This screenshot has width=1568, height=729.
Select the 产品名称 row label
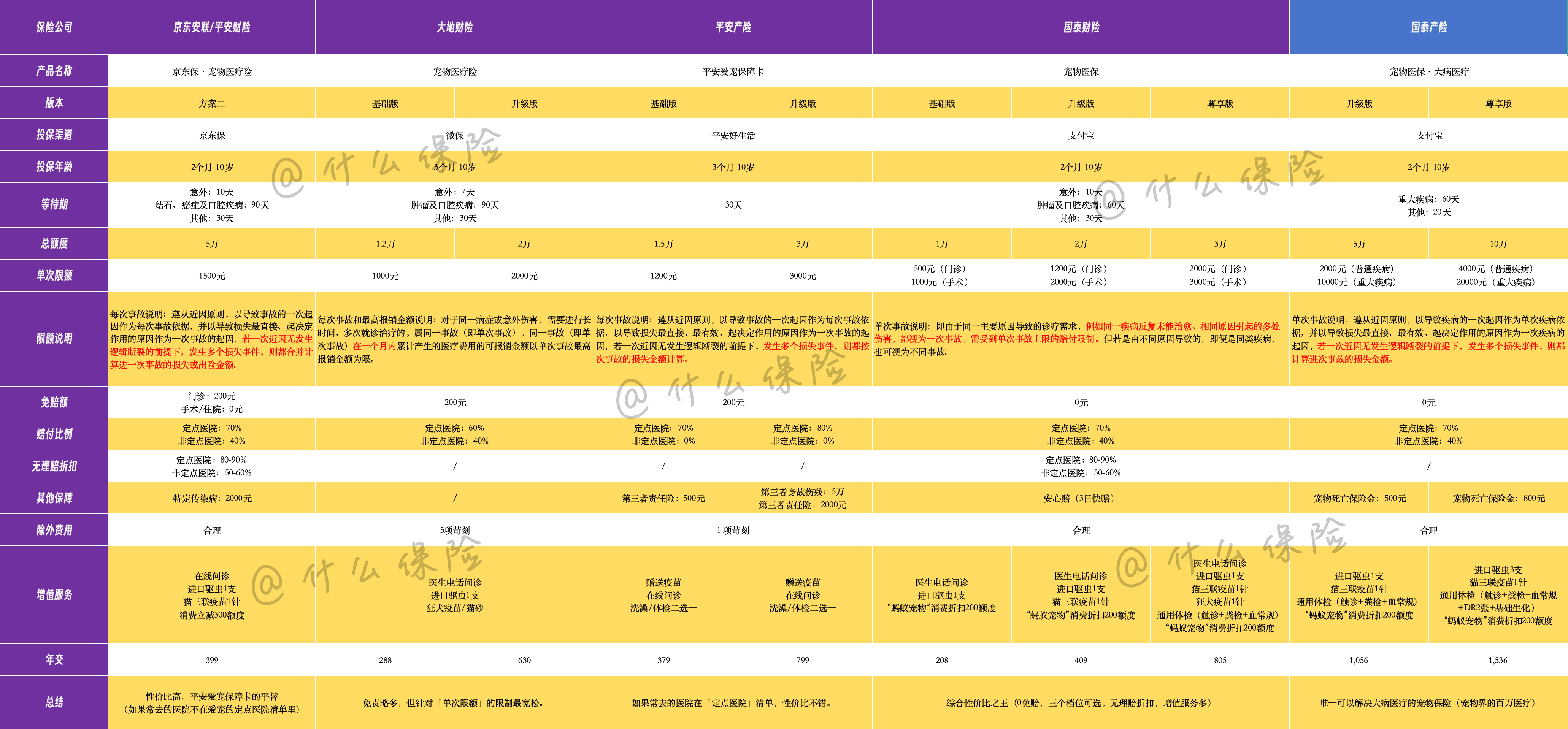(54, 71)
